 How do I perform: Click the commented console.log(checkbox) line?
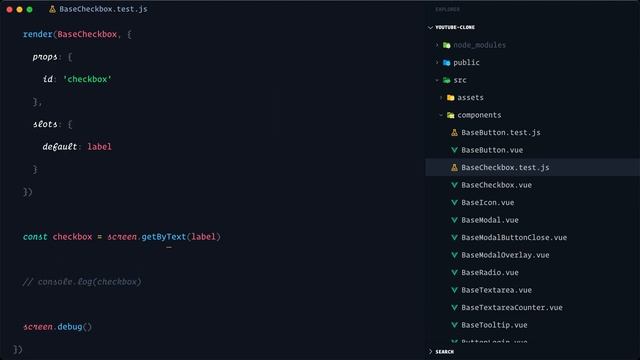pyautogui.click(x=82, y=282)
